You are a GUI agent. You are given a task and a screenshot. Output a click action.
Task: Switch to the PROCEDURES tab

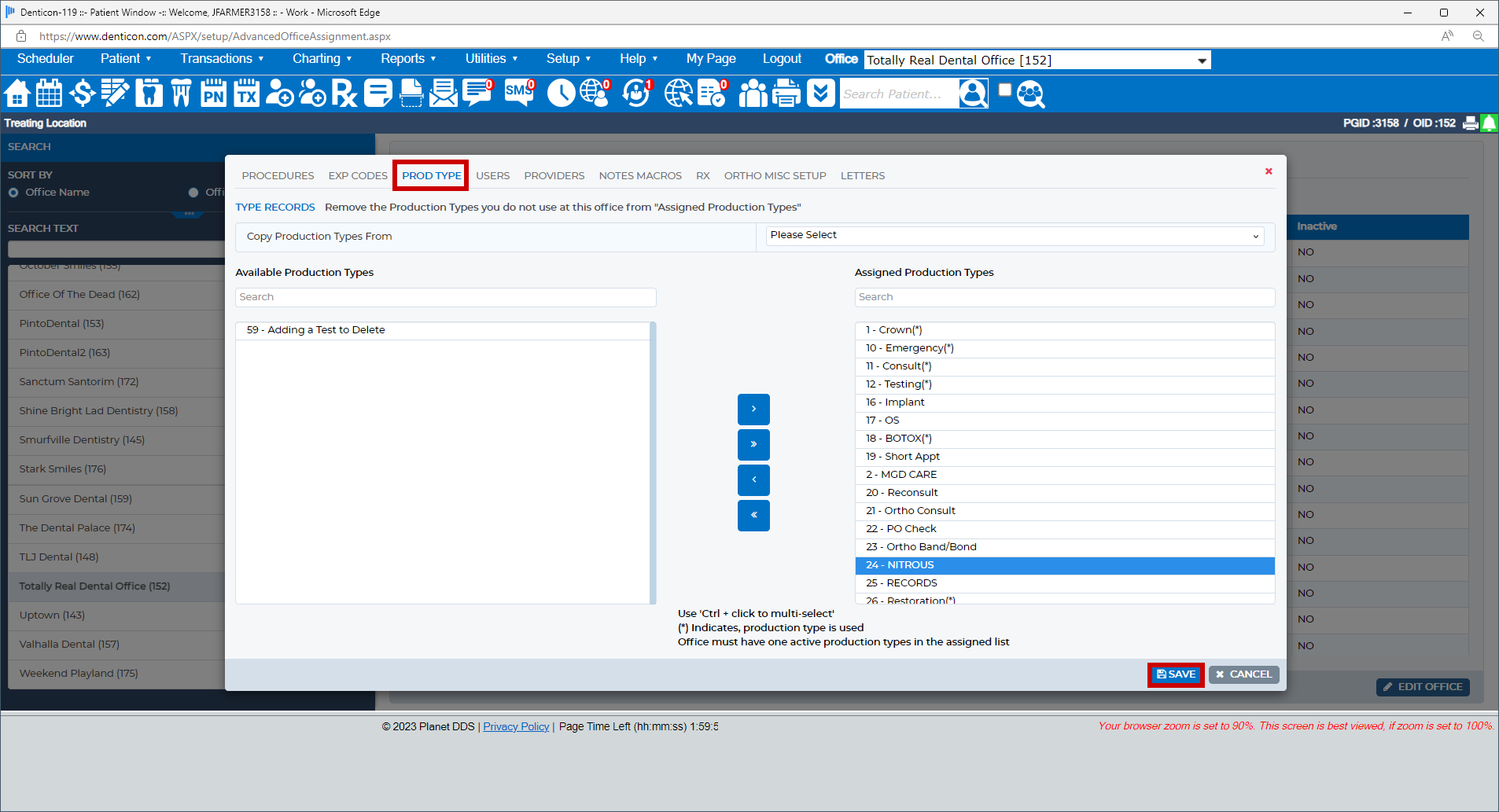(x=278, y=176)
